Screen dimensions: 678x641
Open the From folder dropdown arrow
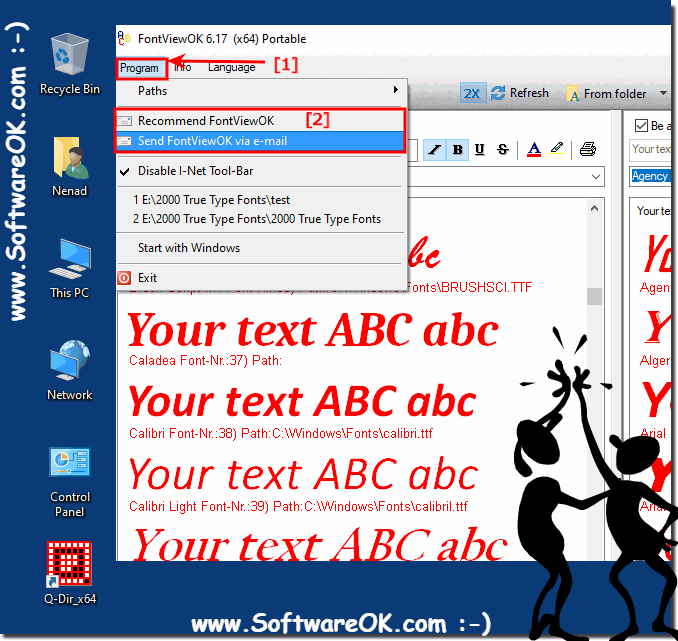click(x=663, y=93)
